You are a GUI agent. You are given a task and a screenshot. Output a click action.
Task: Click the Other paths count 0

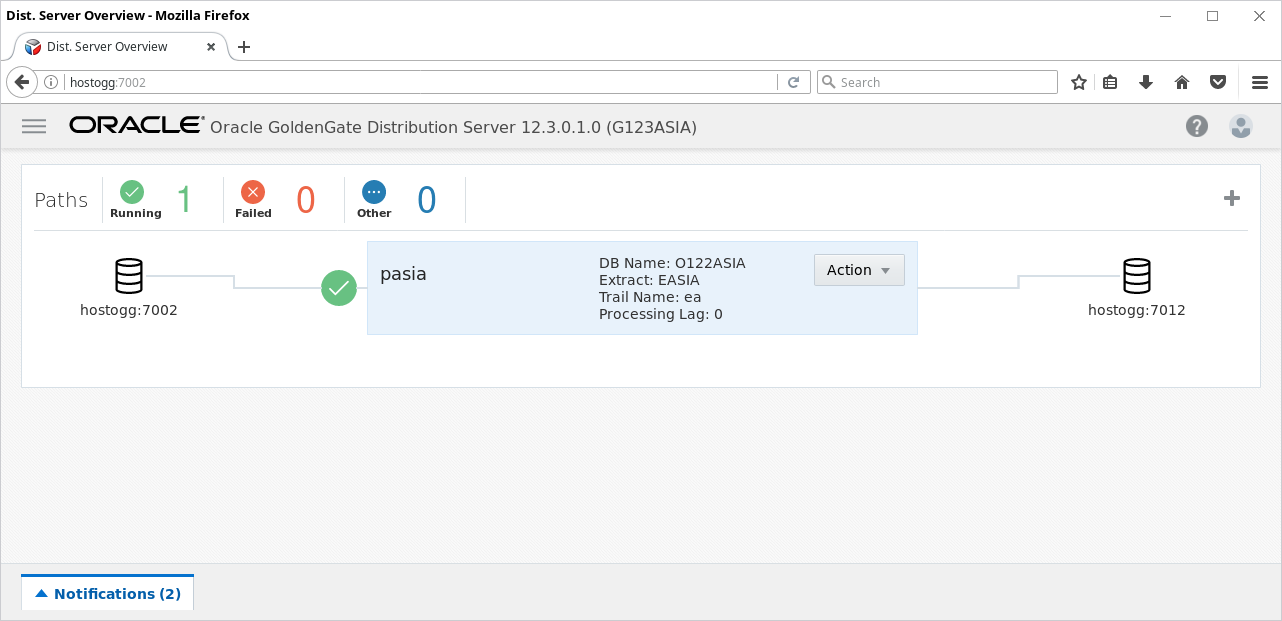click(427, 200)
